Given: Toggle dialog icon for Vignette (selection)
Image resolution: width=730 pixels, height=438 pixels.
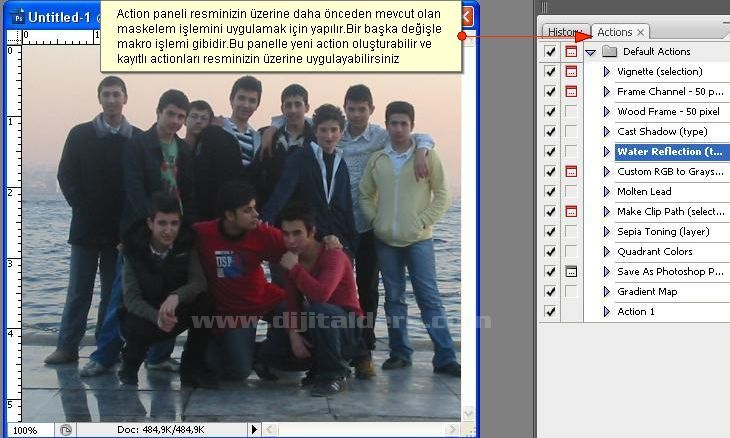Looking at the screenshot, I should tap(571, 72).
